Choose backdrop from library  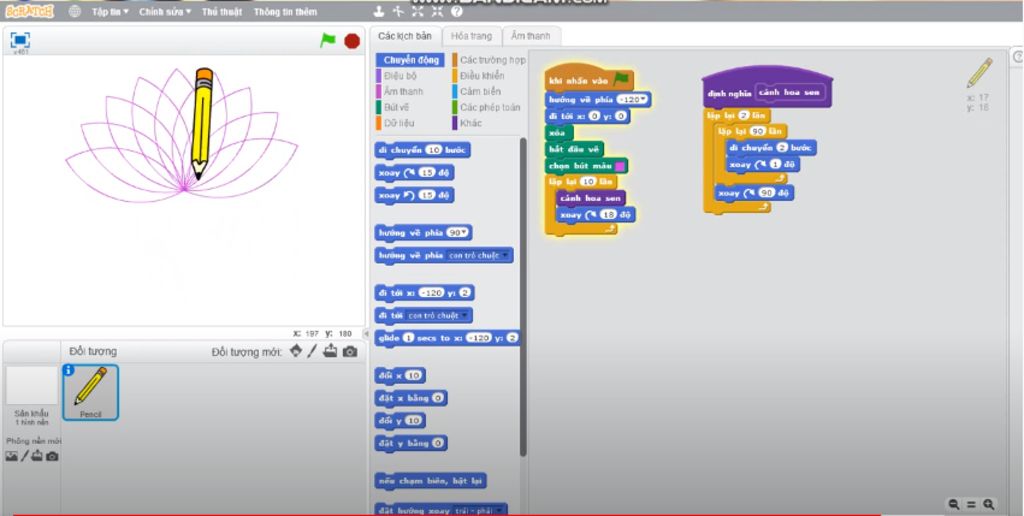[11, 456]
